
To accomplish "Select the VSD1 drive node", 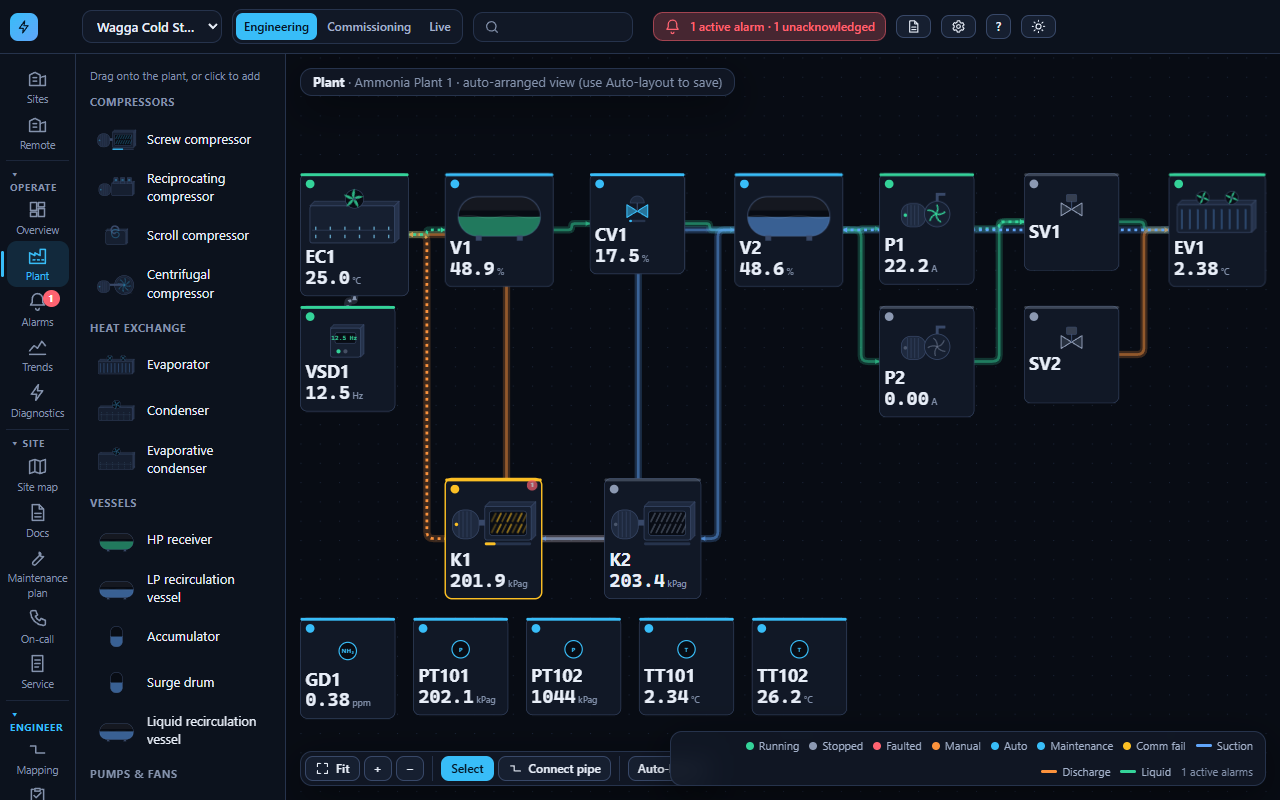I will pos(348,358).
